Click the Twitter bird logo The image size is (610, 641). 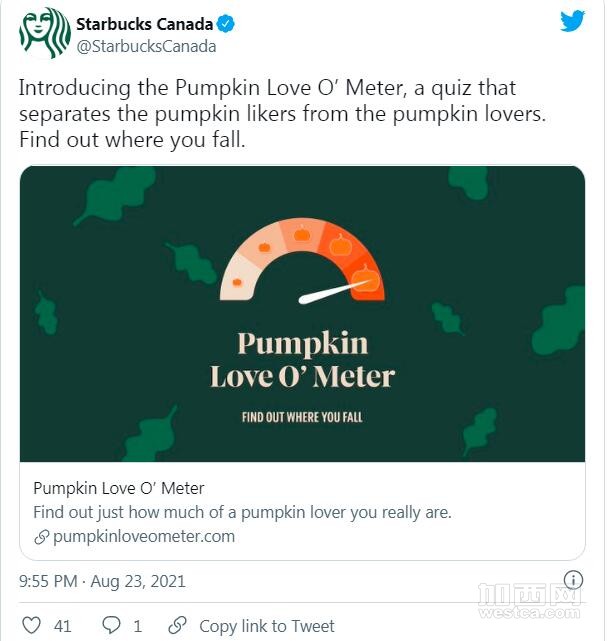572,21
